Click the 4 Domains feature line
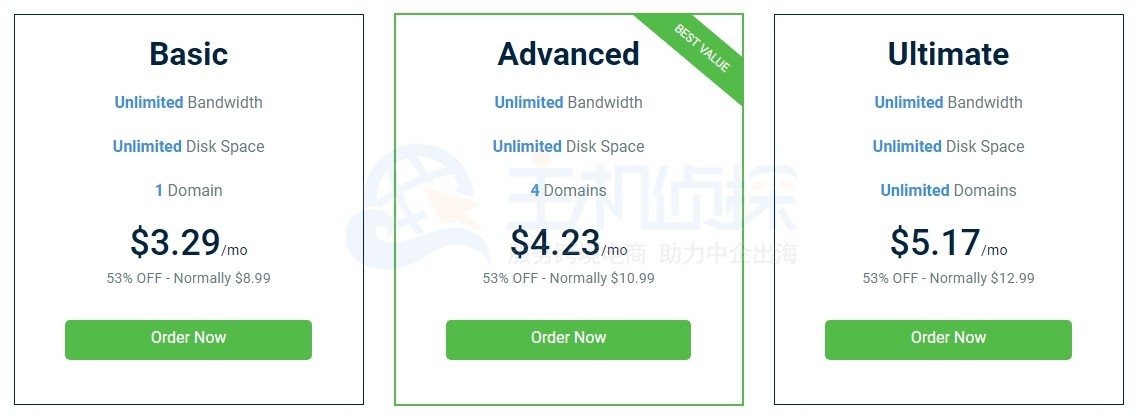Viewport: 1141px width, 418px height. (x=568, y=190)
